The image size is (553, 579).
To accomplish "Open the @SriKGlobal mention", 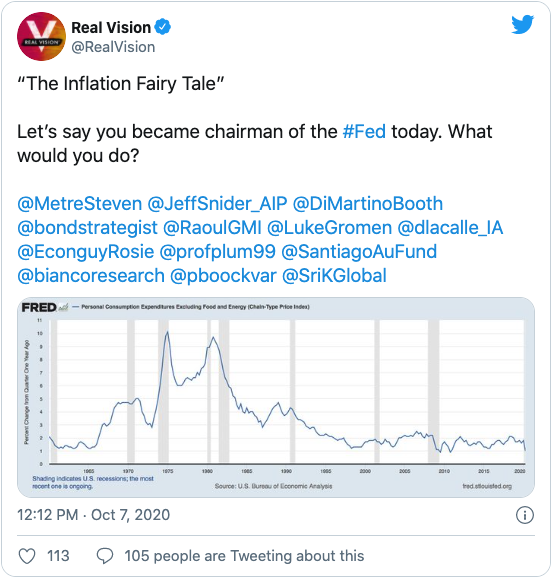I will 334,276.
